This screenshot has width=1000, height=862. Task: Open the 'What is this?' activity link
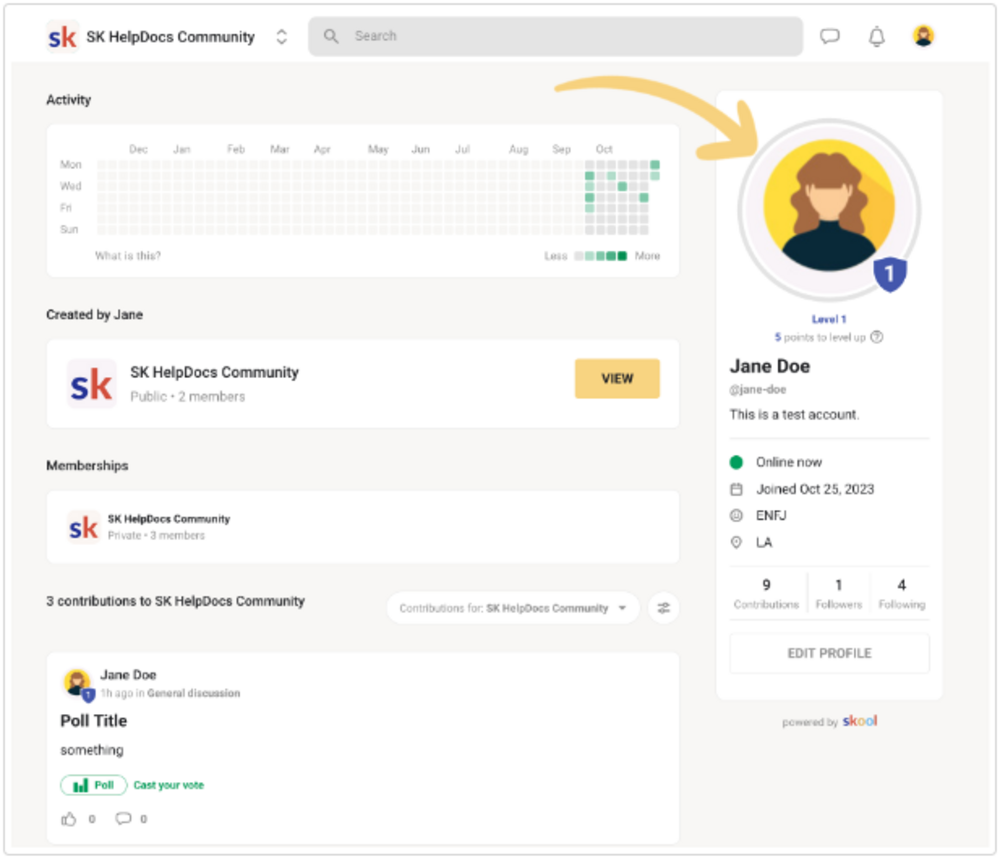pos(128,256)
